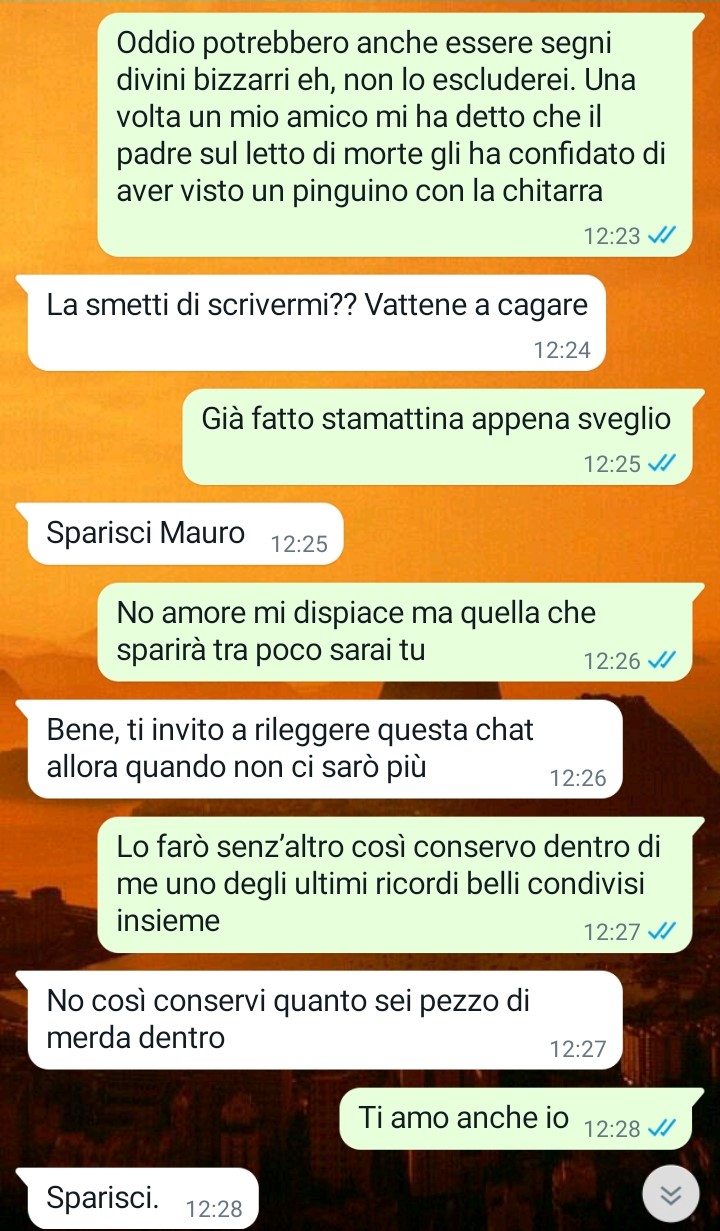The image size is (720, 1231).
Task: Tap the blue double-check next to 12:25
Action: (x=662, y=464)
